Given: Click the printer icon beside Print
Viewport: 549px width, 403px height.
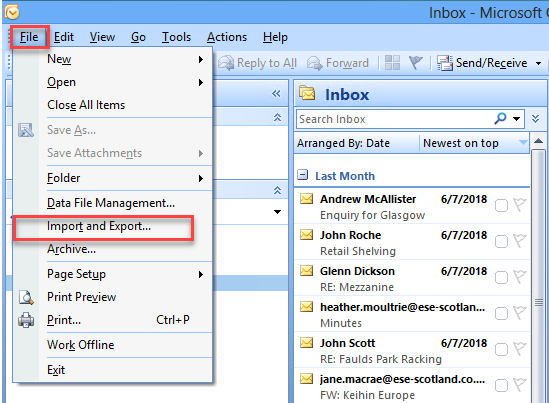Looking at the screenshot, I should 26,320.
